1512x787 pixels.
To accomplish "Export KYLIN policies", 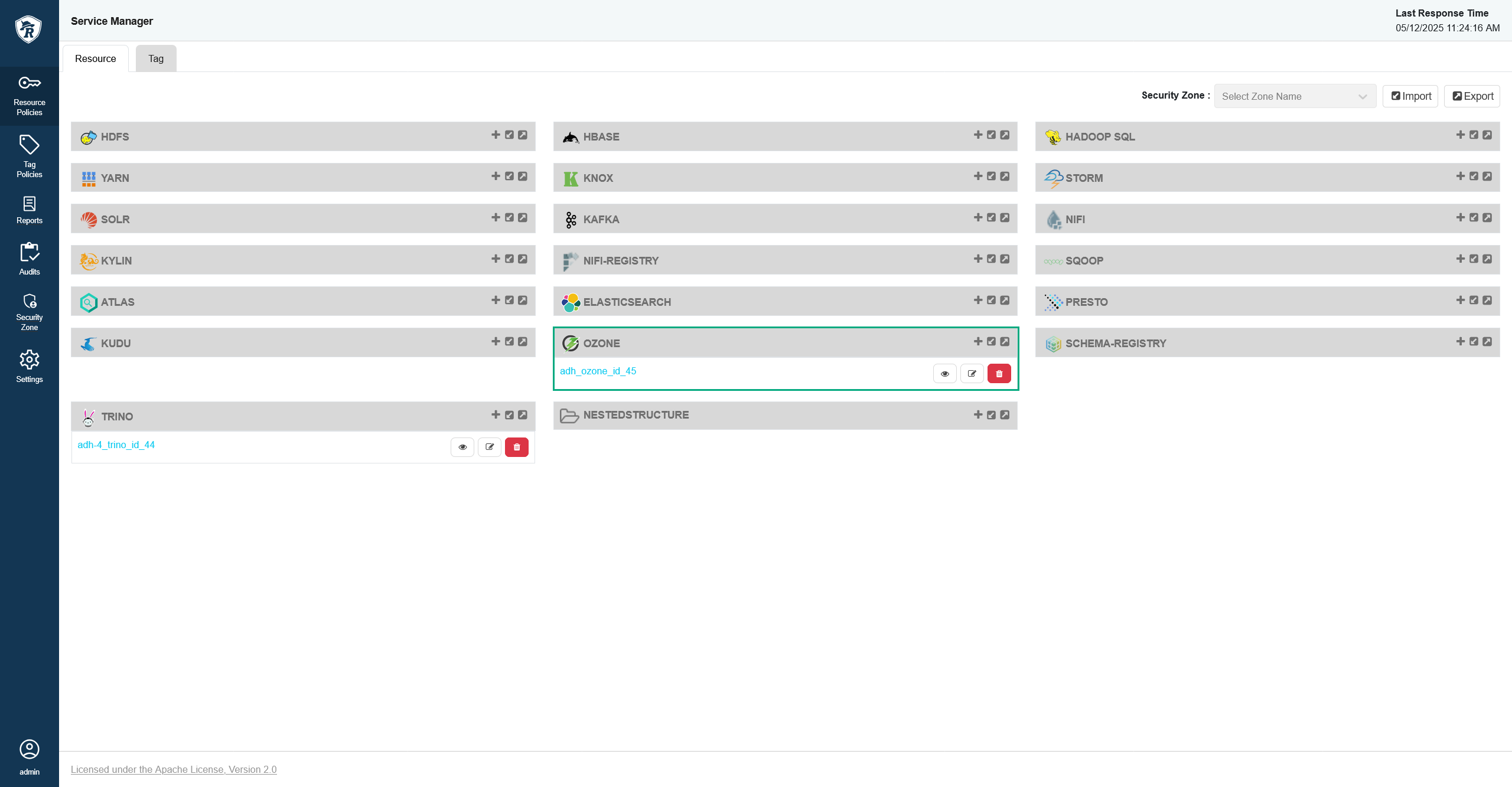I will pos(523,259).
